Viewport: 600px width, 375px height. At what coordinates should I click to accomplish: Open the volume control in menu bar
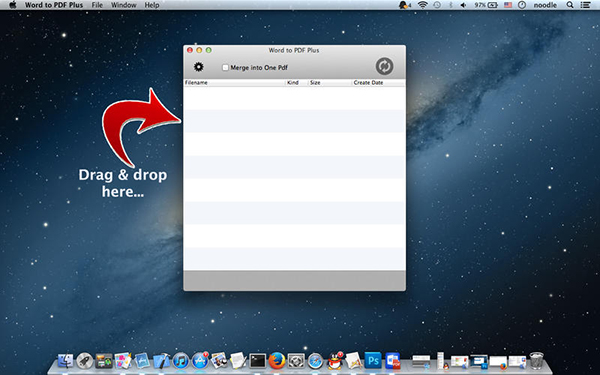pos(463,5)
